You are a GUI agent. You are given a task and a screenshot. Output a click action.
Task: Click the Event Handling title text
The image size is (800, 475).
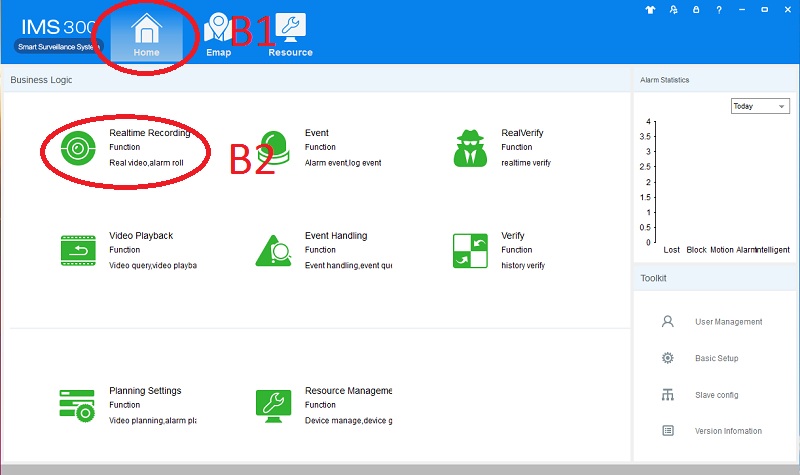point(336,236)
